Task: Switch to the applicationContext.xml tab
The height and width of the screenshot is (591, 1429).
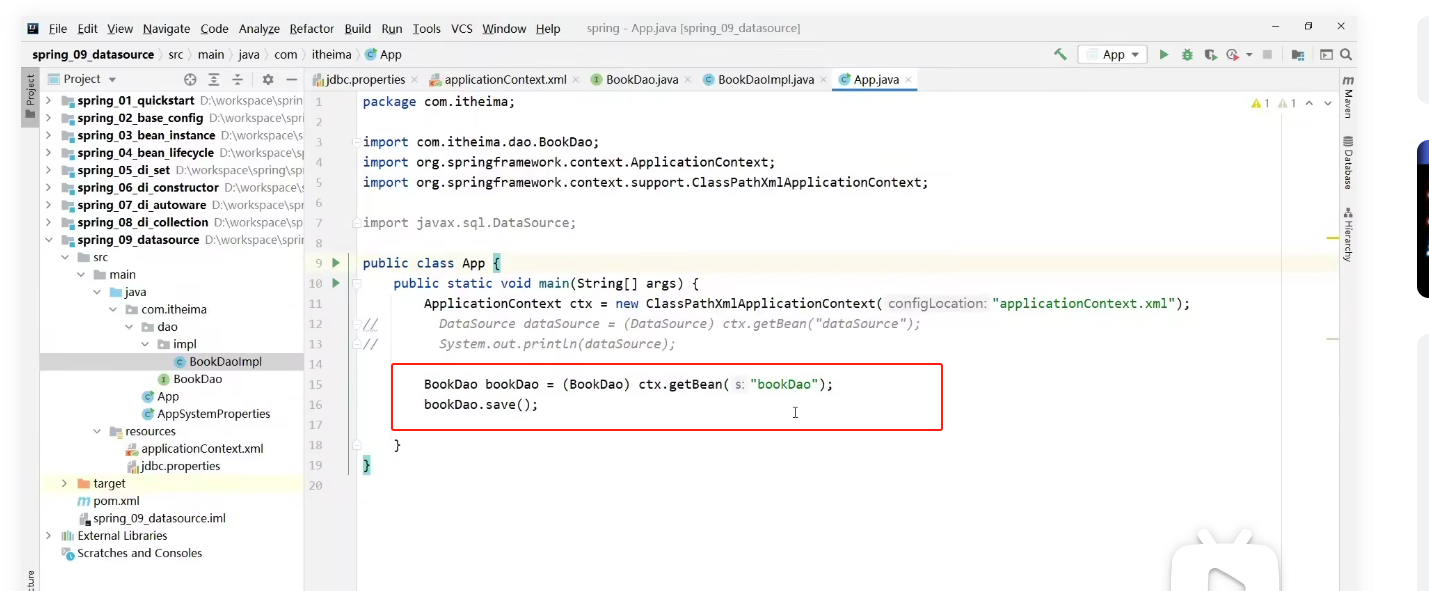Action: (x=497, y=80)
